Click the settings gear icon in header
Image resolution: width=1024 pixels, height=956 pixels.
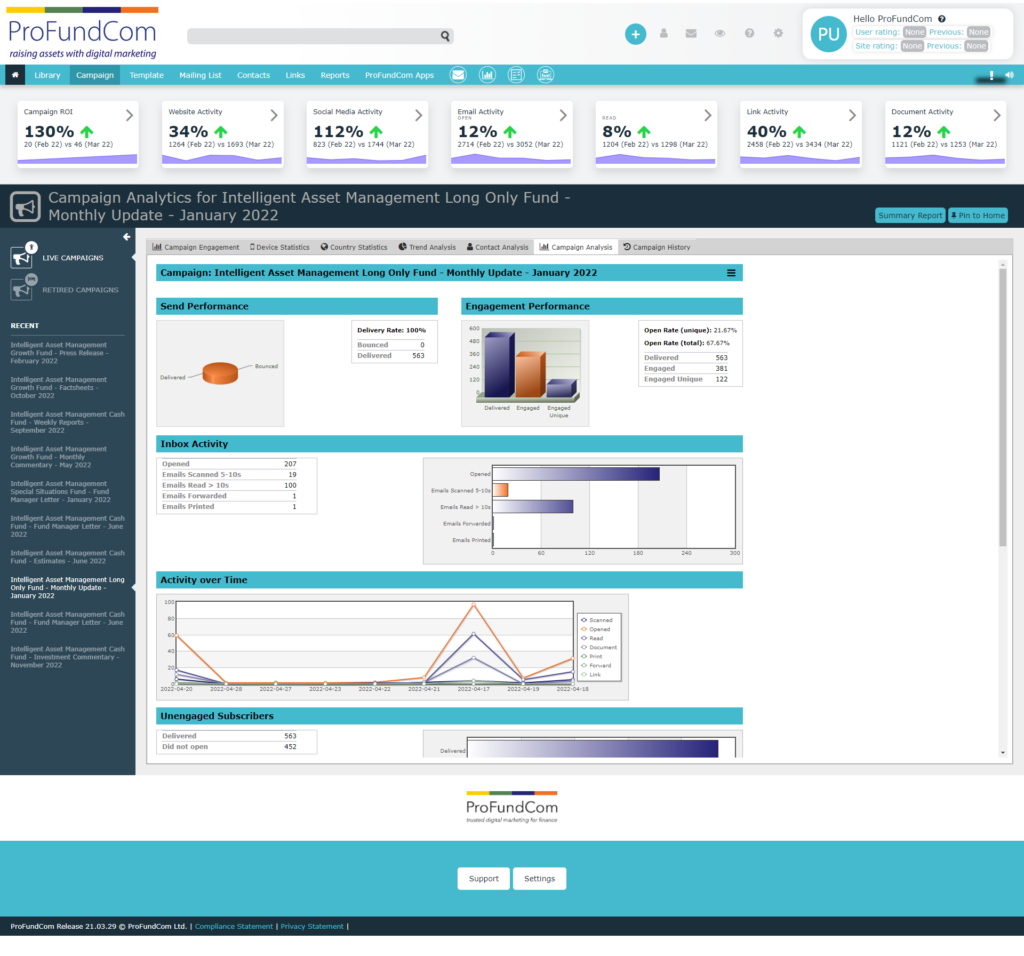(x=778, y=34)
